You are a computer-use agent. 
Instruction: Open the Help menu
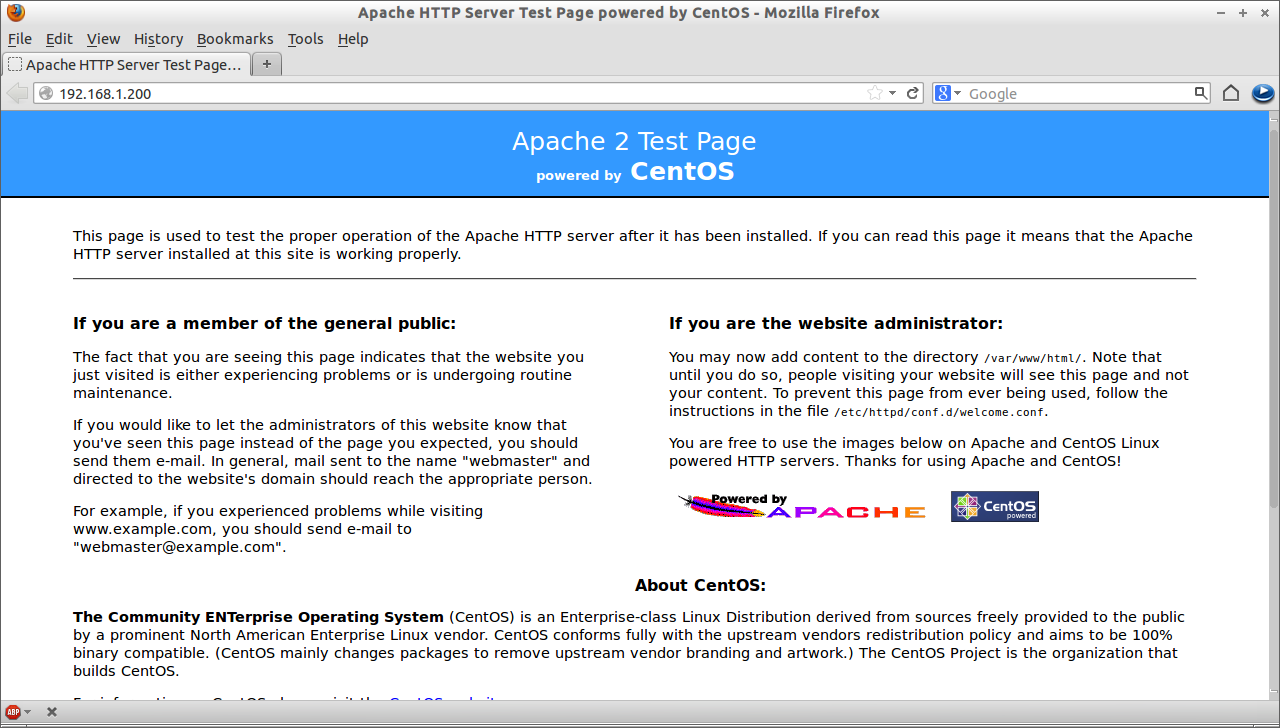coord(353,39)
